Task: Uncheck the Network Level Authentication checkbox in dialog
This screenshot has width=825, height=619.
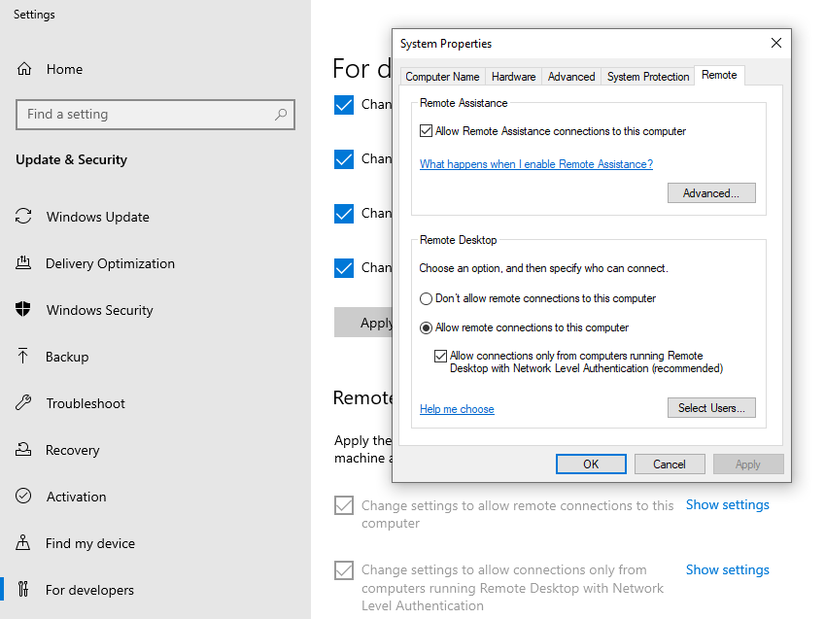Action: (440, 356)
